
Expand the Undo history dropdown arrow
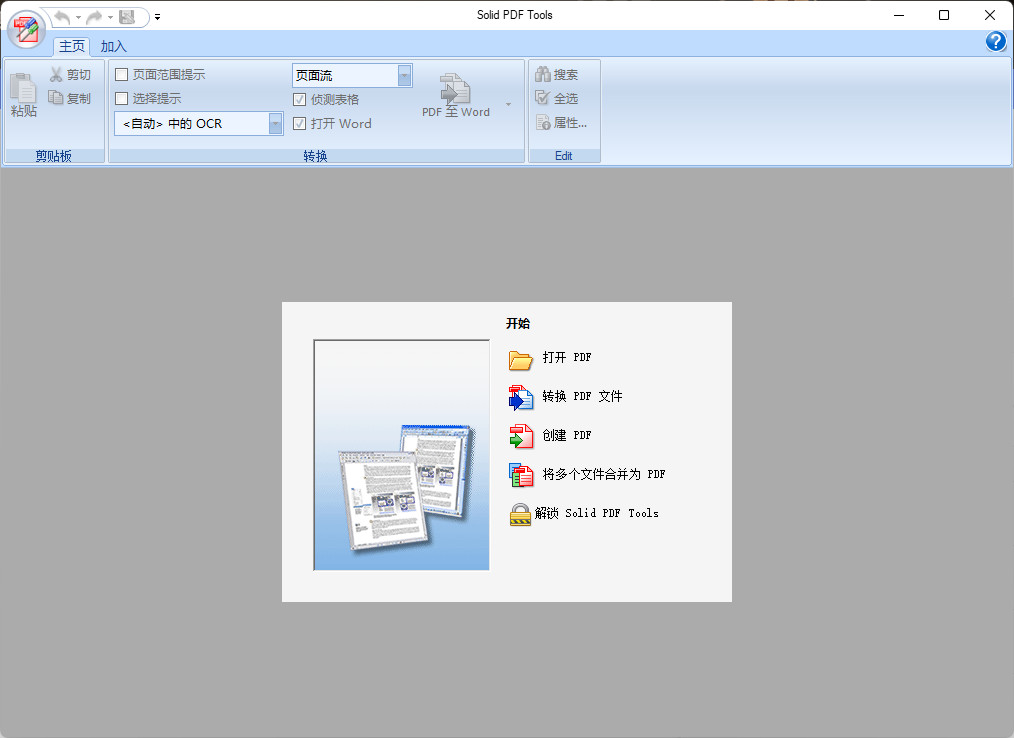click(78, 17)
